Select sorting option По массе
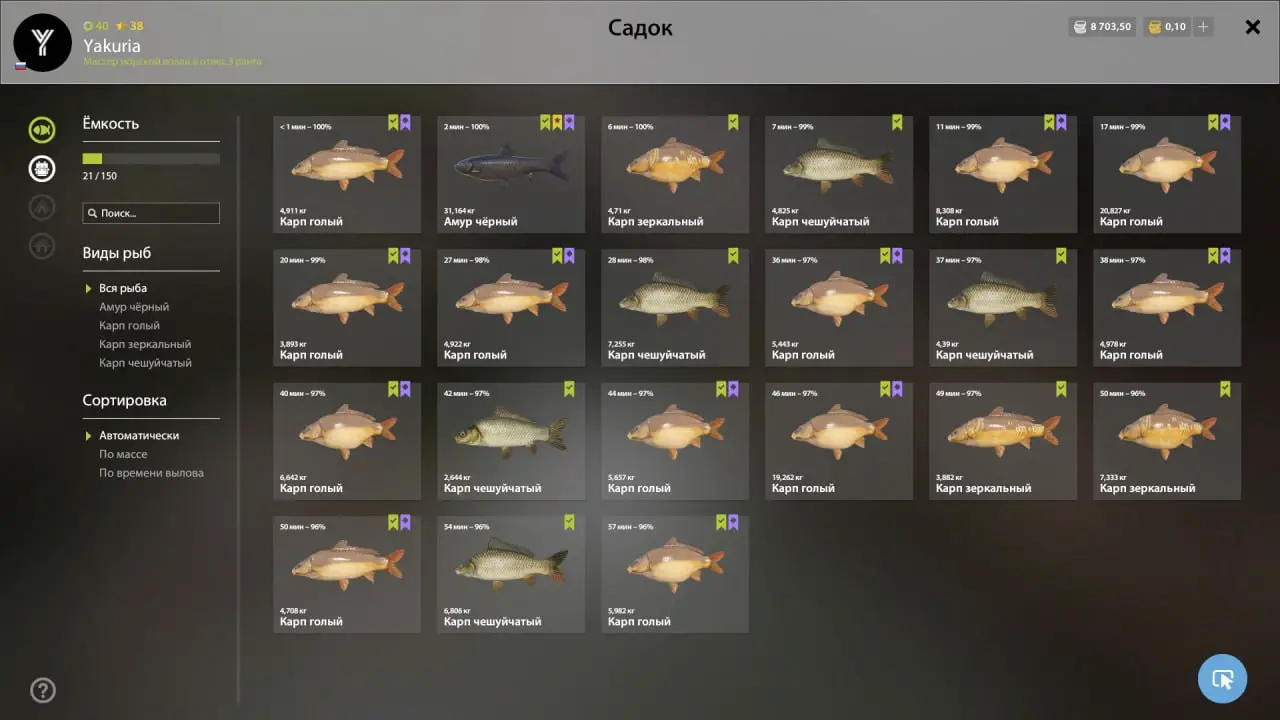Viewport: 1280px width, 720px height. tap(123, 454)
